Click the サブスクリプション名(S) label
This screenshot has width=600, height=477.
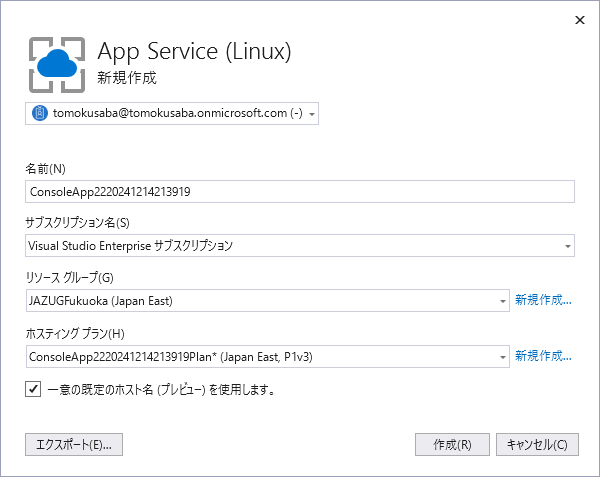click(x=78, y=222)
